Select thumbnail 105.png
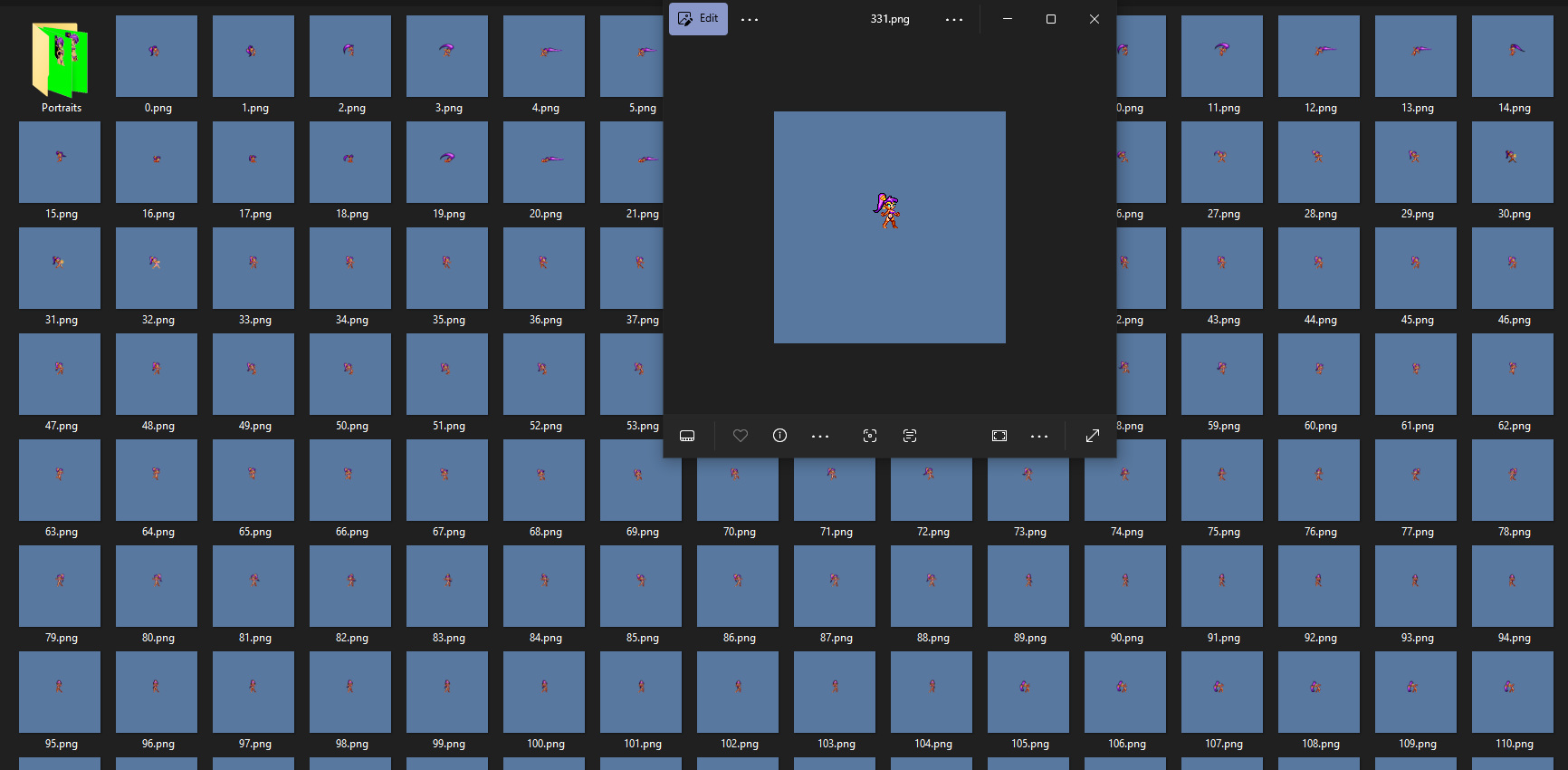 pyautogui.click(x=1028, y=692)
